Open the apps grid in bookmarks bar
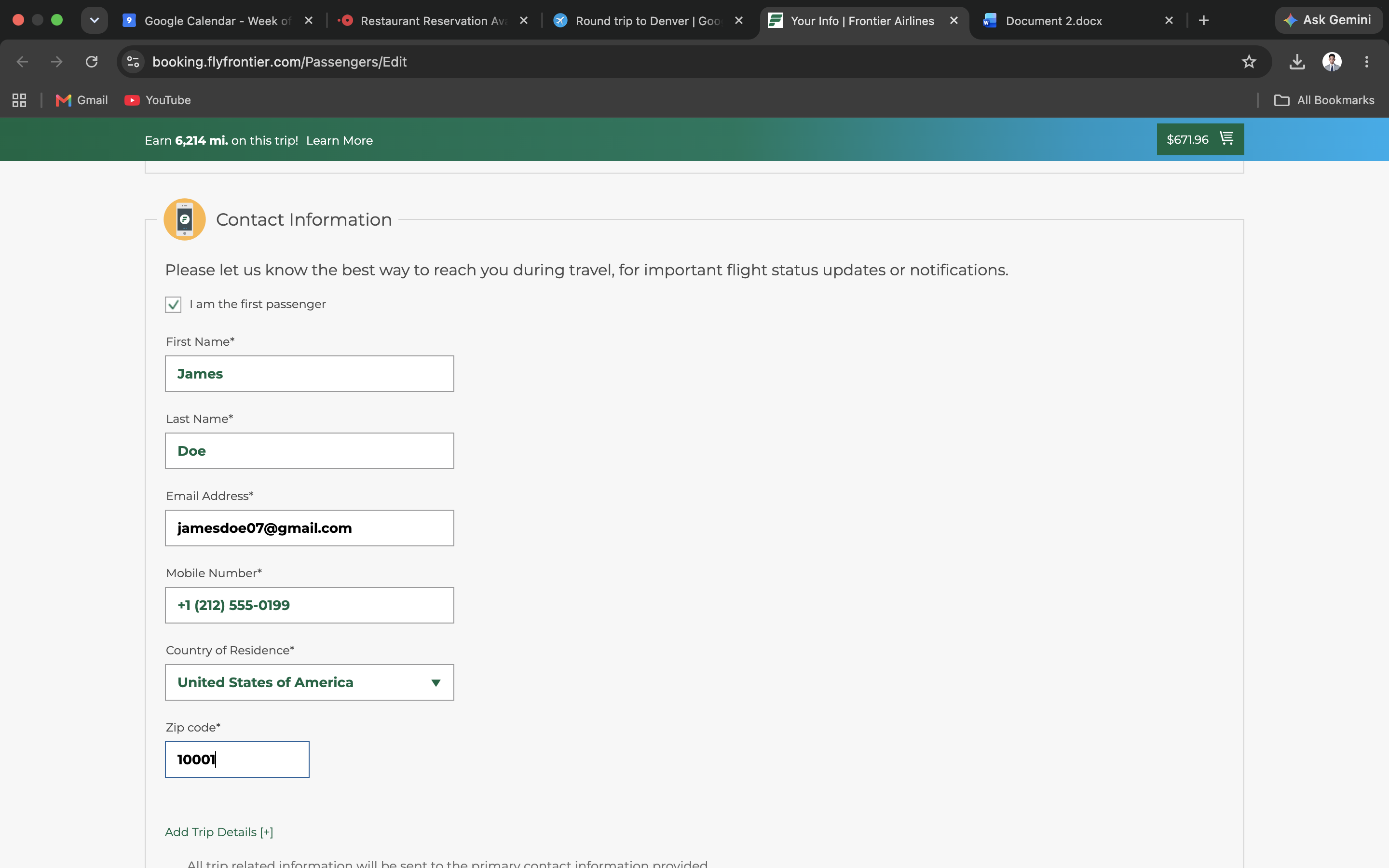Image resolution: width=1389 pixels, height=868 pixels. coord(19,100)
